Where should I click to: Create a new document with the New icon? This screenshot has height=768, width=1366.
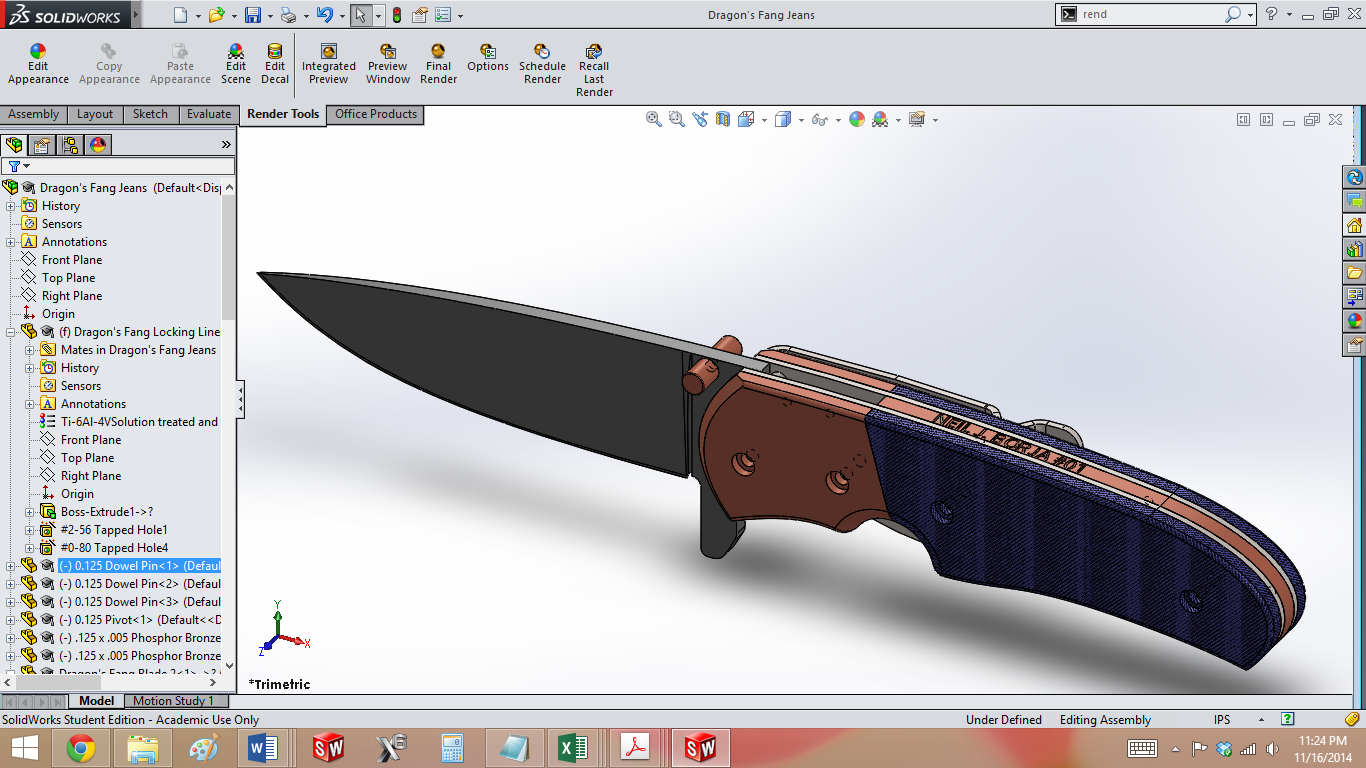180,15
